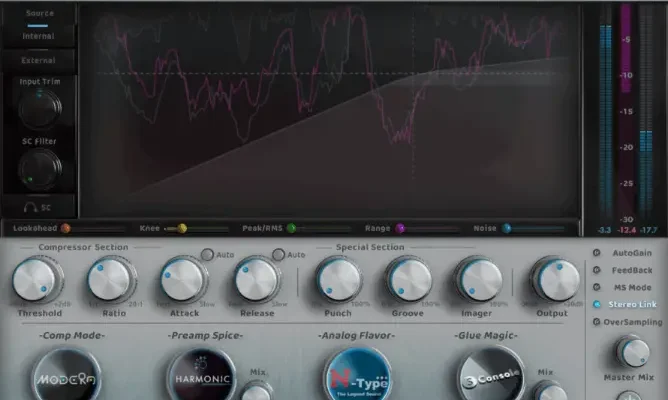Click the compression graph display
Viewport: 668px width, 400px height.
pyautogui.click(x=330, y=110)
